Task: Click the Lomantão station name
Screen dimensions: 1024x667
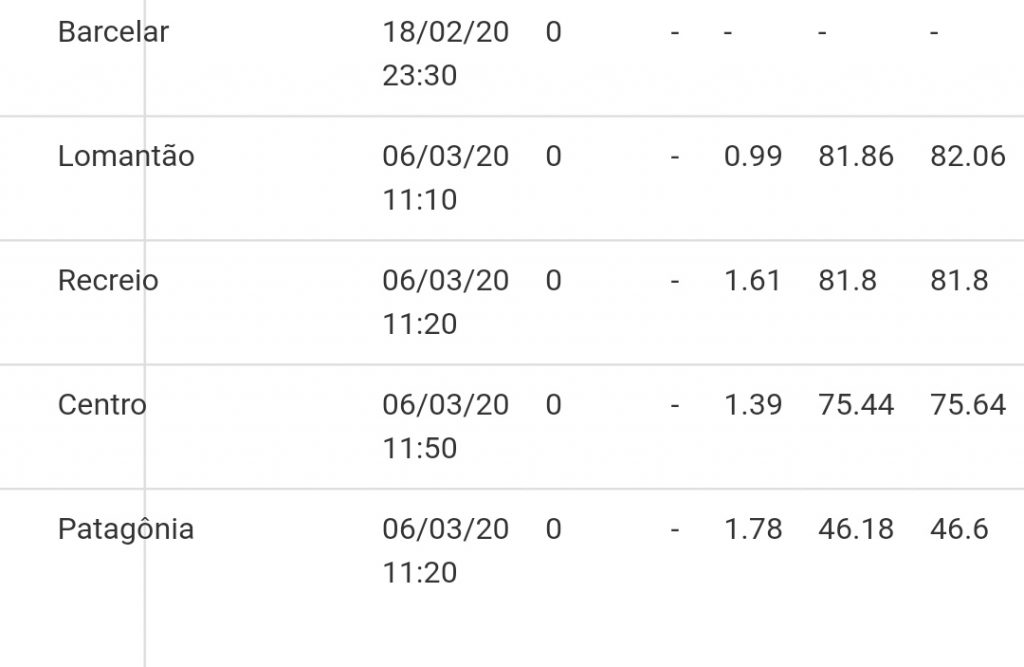Action: (x=126, y=156)
